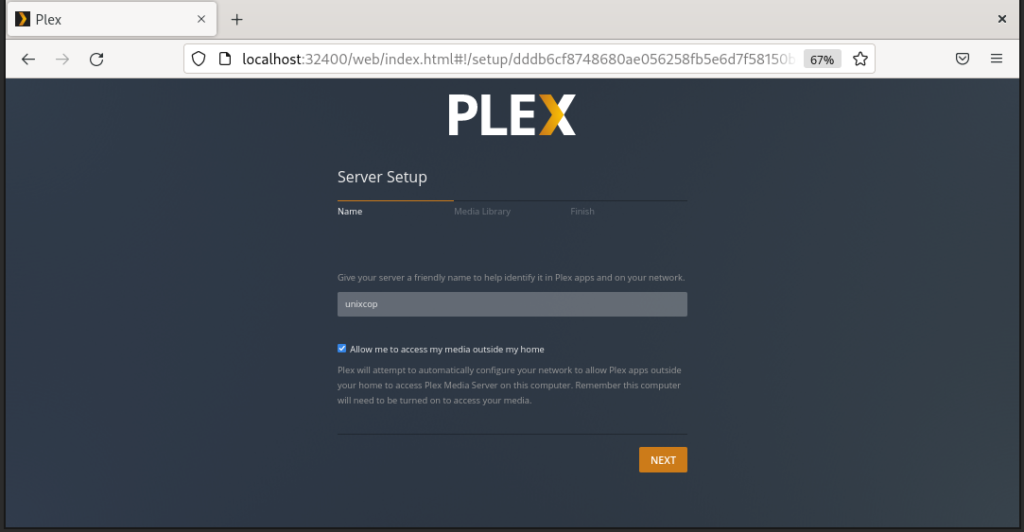Viewport: 1024px width, 532px height.
Task: Reset zoom via 67% badge
Action: pyautogui.click(x=822, y=59)
